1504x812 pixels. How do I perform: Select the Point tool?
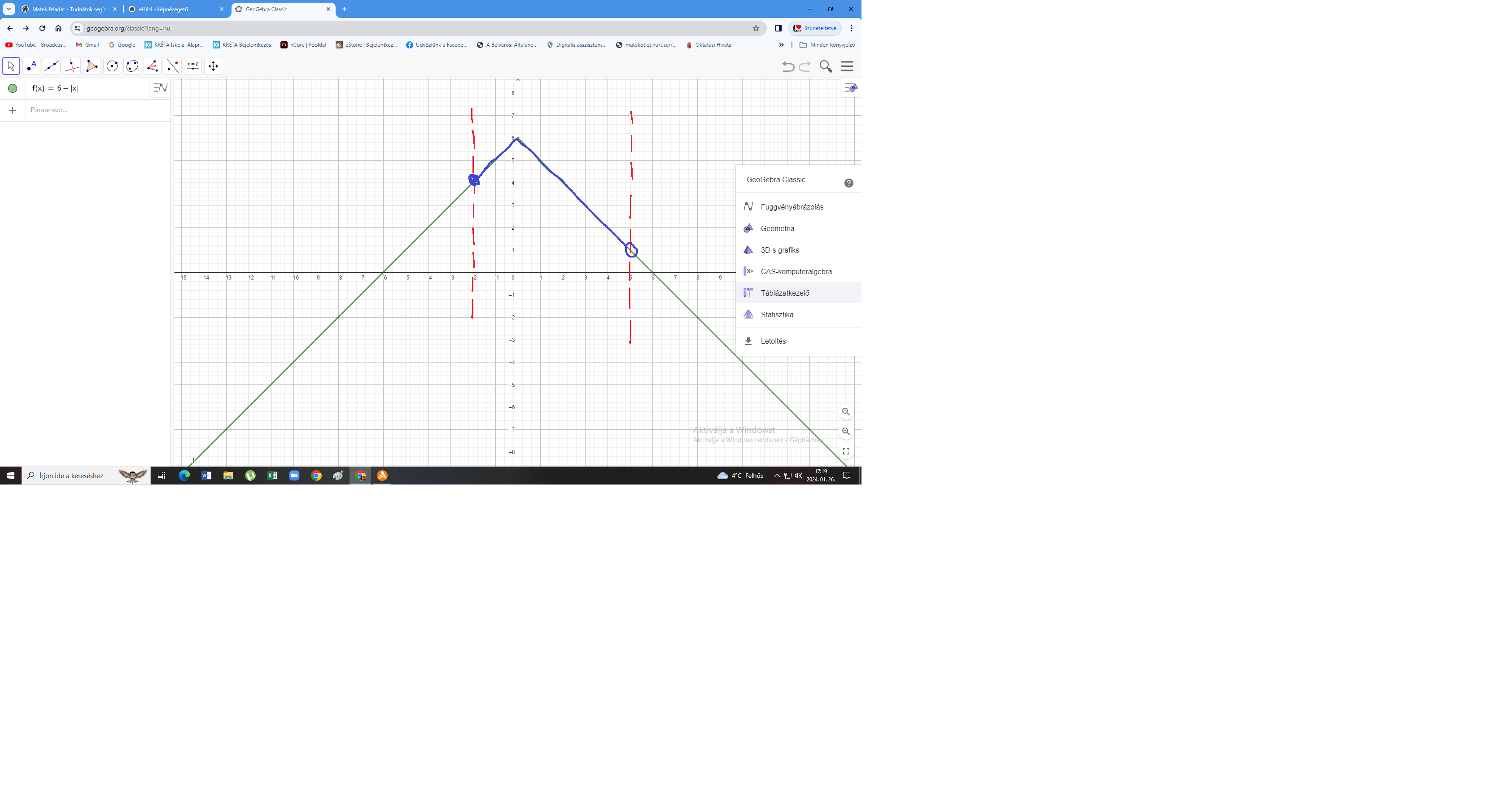pos(31,66)
